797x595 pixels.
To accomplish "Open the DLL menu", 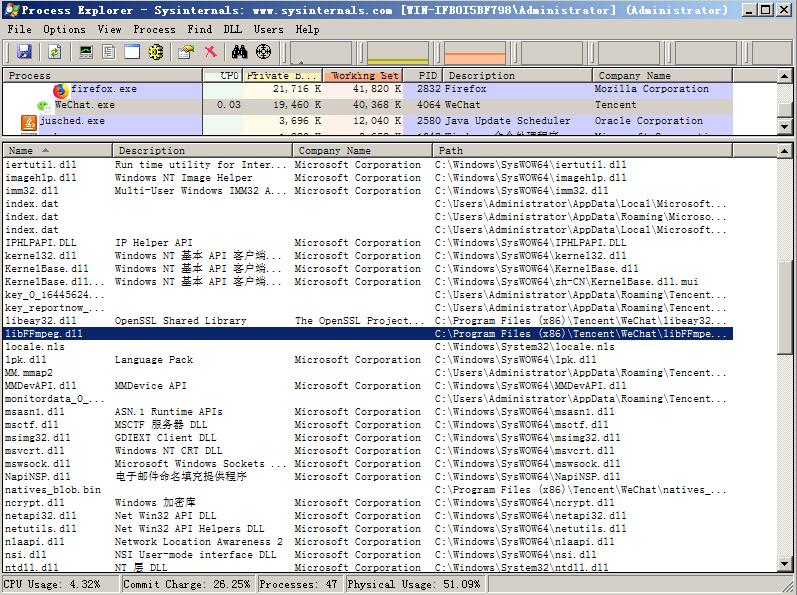I will point(232,29).
